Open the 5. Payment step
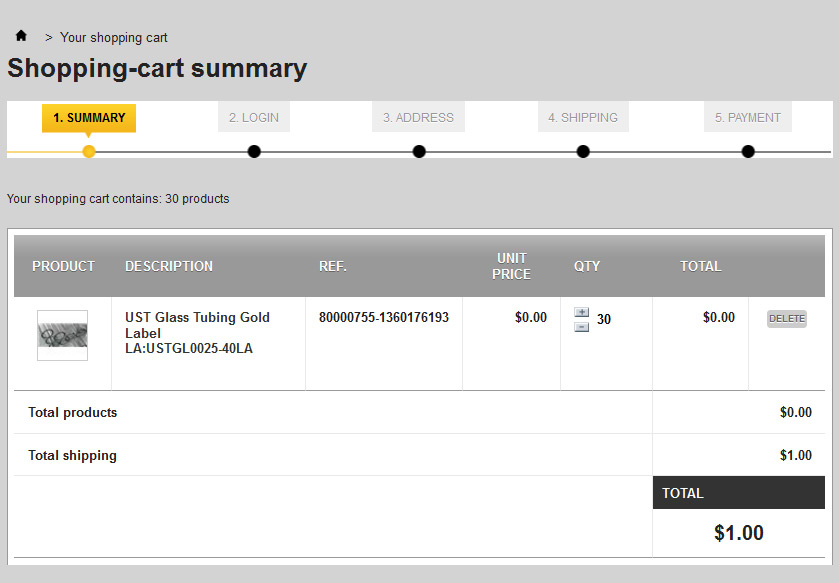The image size is (839, 583). point(747,118)
